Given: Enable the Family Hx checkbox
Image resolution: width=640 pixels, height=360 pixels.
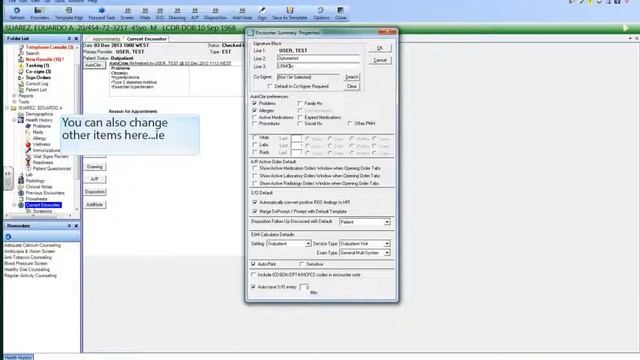Looking at the screenshot, I should pos(300,104).
